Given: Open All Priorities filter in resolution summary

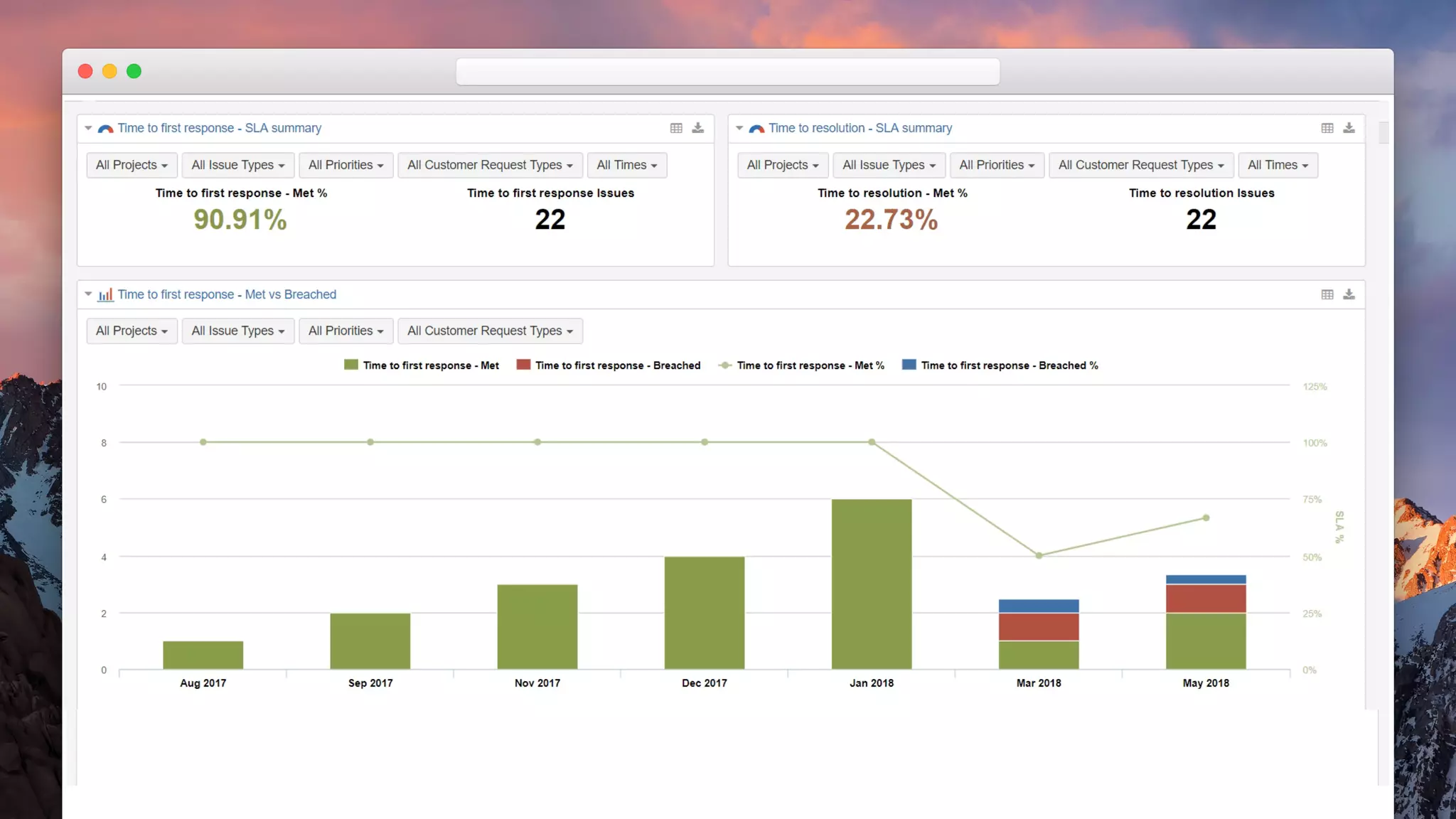Looking at the screenshot, I should click(x=997, y=165).
